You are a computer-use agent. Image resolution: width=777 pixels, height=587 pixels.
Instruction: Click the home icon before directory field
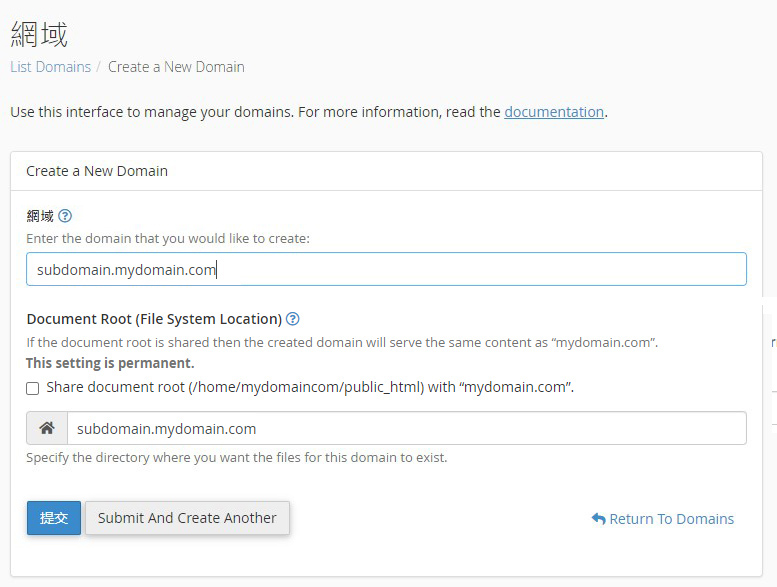click(47, 428)
